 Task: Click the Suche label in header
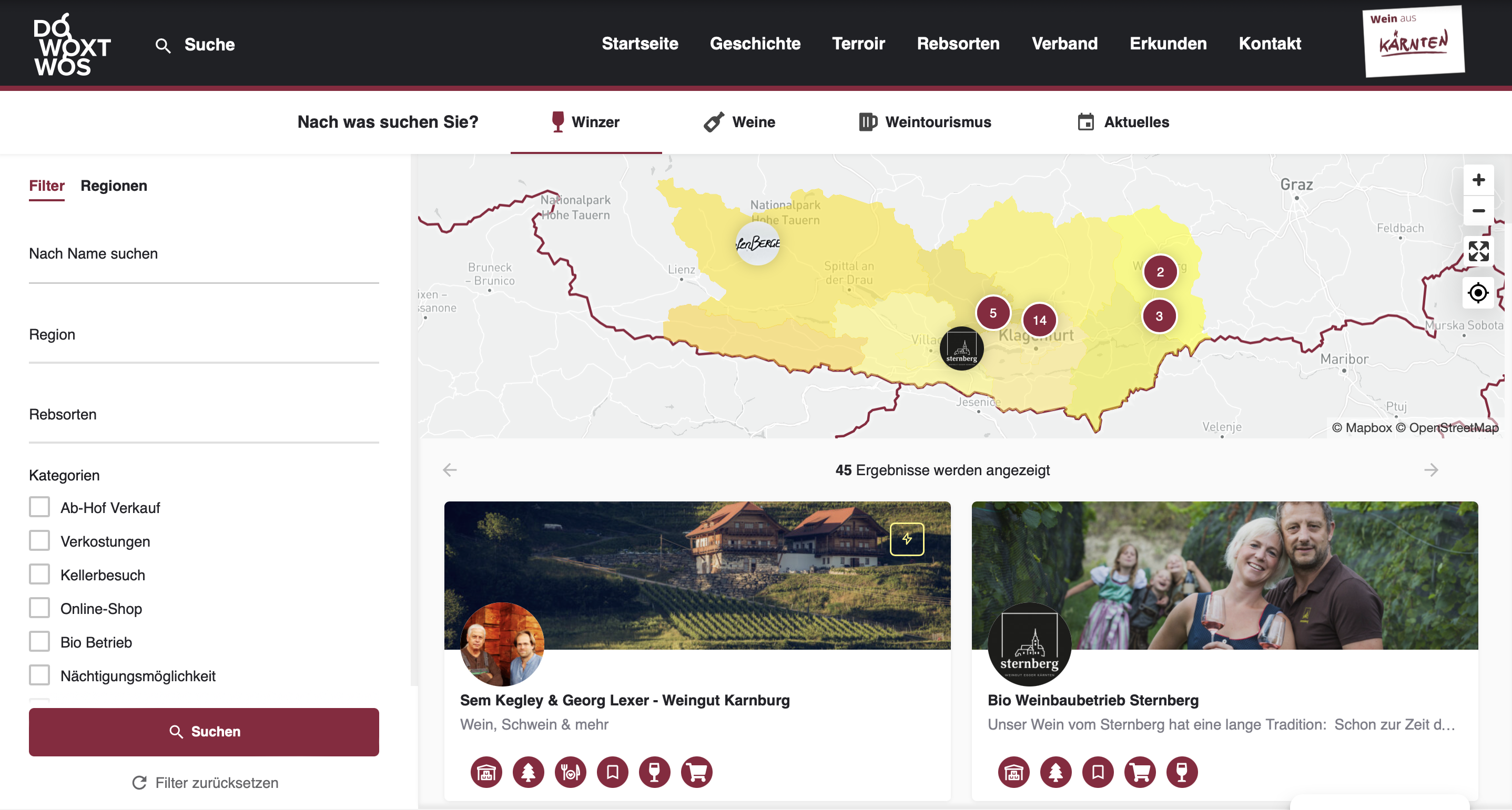(x=209, y=45)
